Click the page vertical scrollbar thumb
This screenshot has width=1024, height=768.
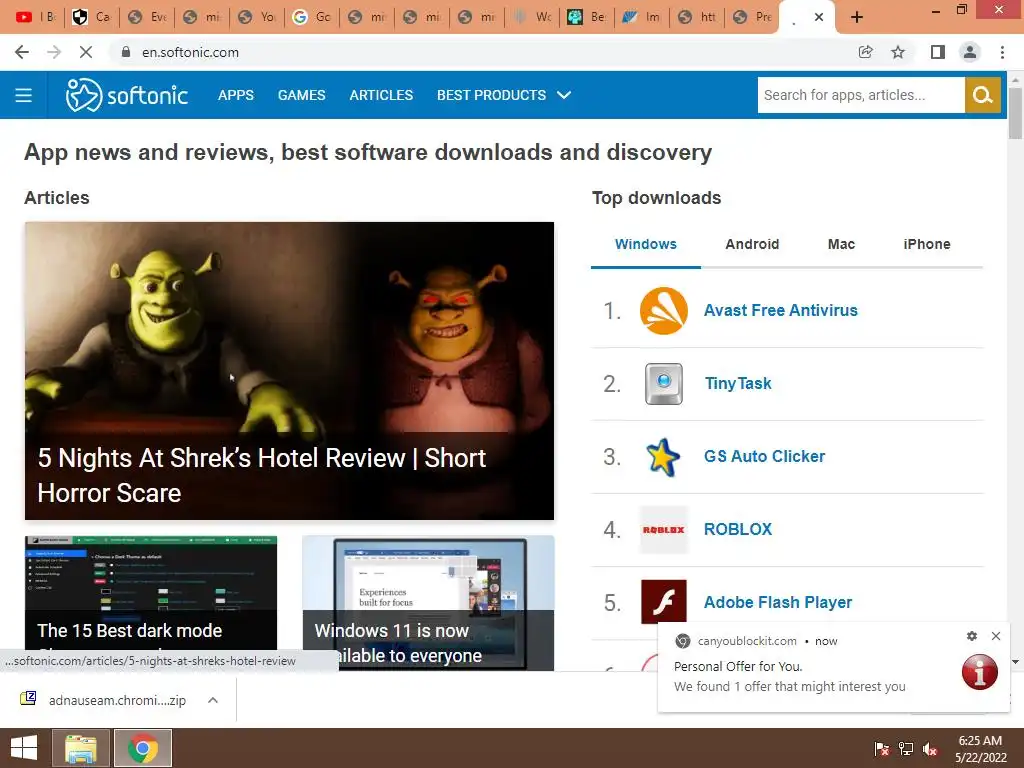1015,112
